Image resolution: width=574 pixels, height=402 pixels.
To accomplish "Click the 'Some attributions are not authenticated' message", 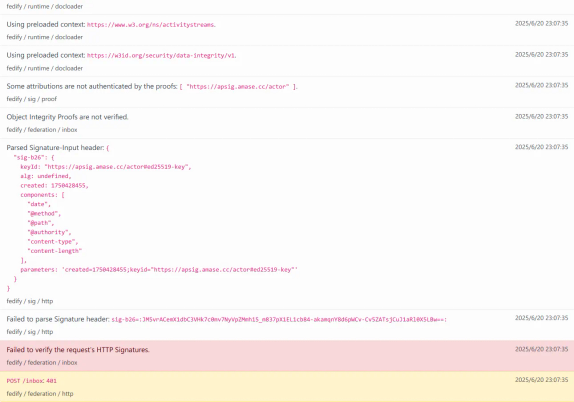I will 92,86.
